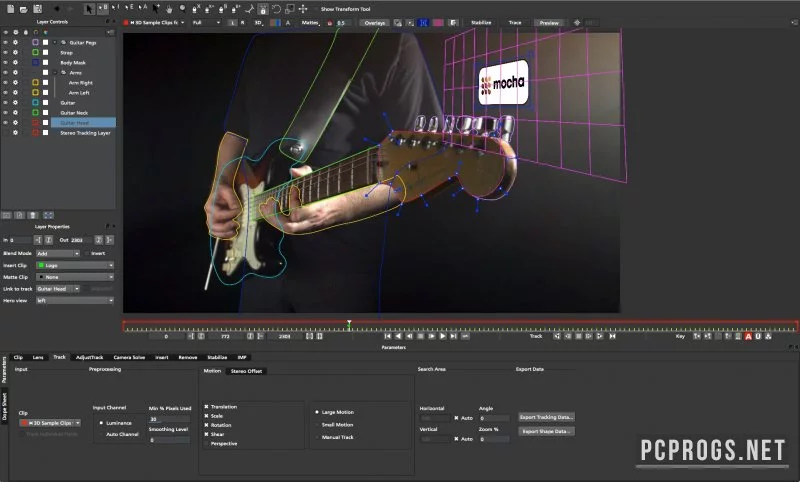
Task: Open the Matte Clip dropdown
Action: point(75,277)
